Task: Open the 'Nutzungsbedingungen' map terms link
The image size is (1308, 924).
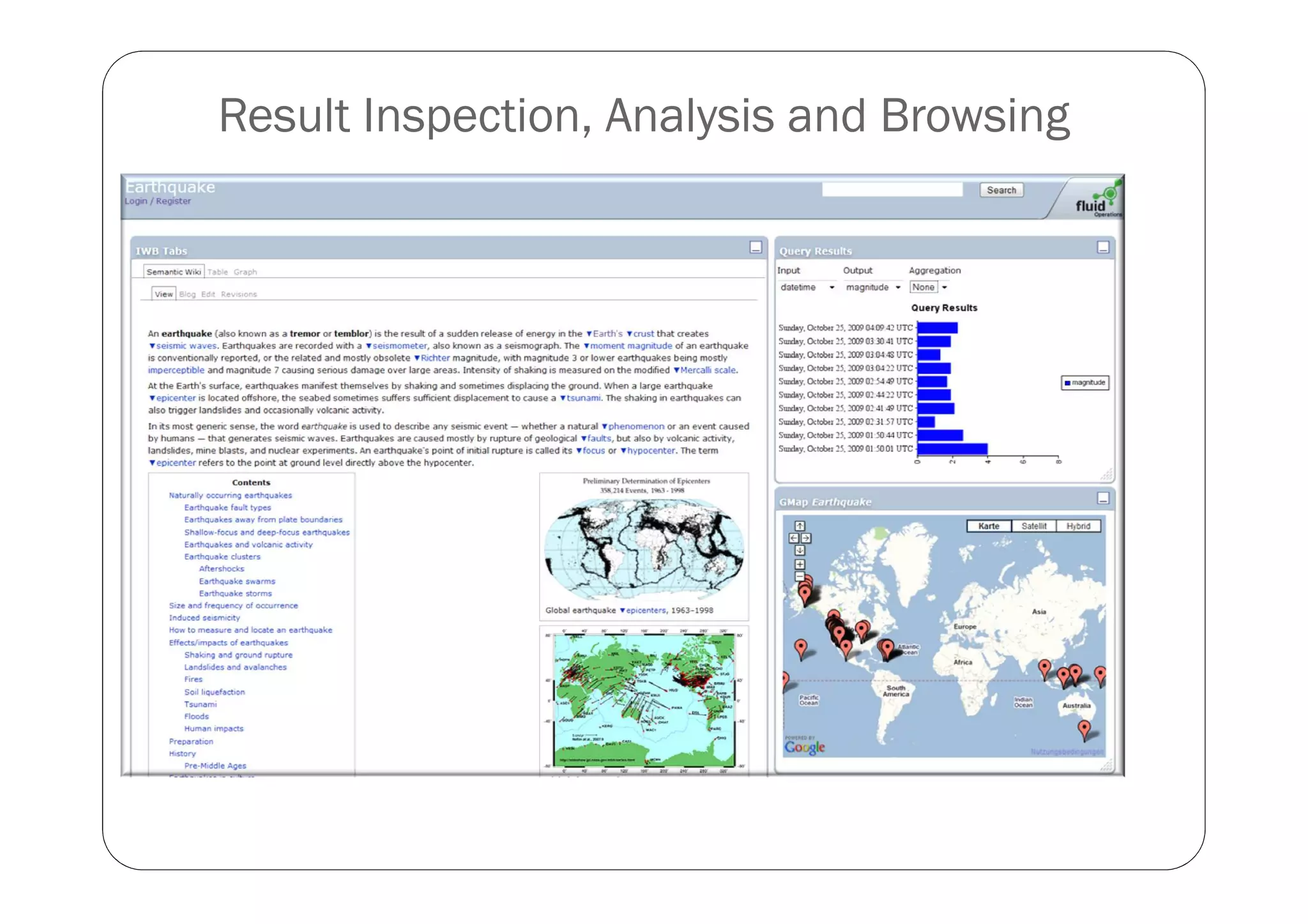Action: [1067, 752]
